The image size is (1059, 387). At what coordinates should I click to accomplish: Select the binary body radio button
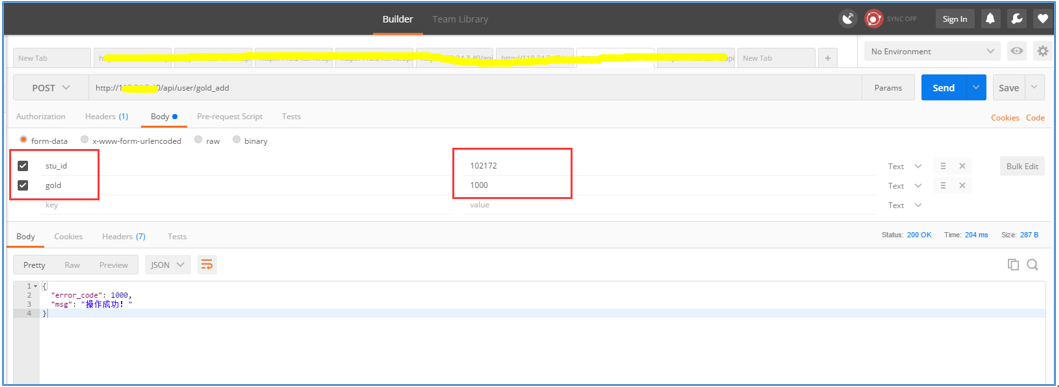236,140
